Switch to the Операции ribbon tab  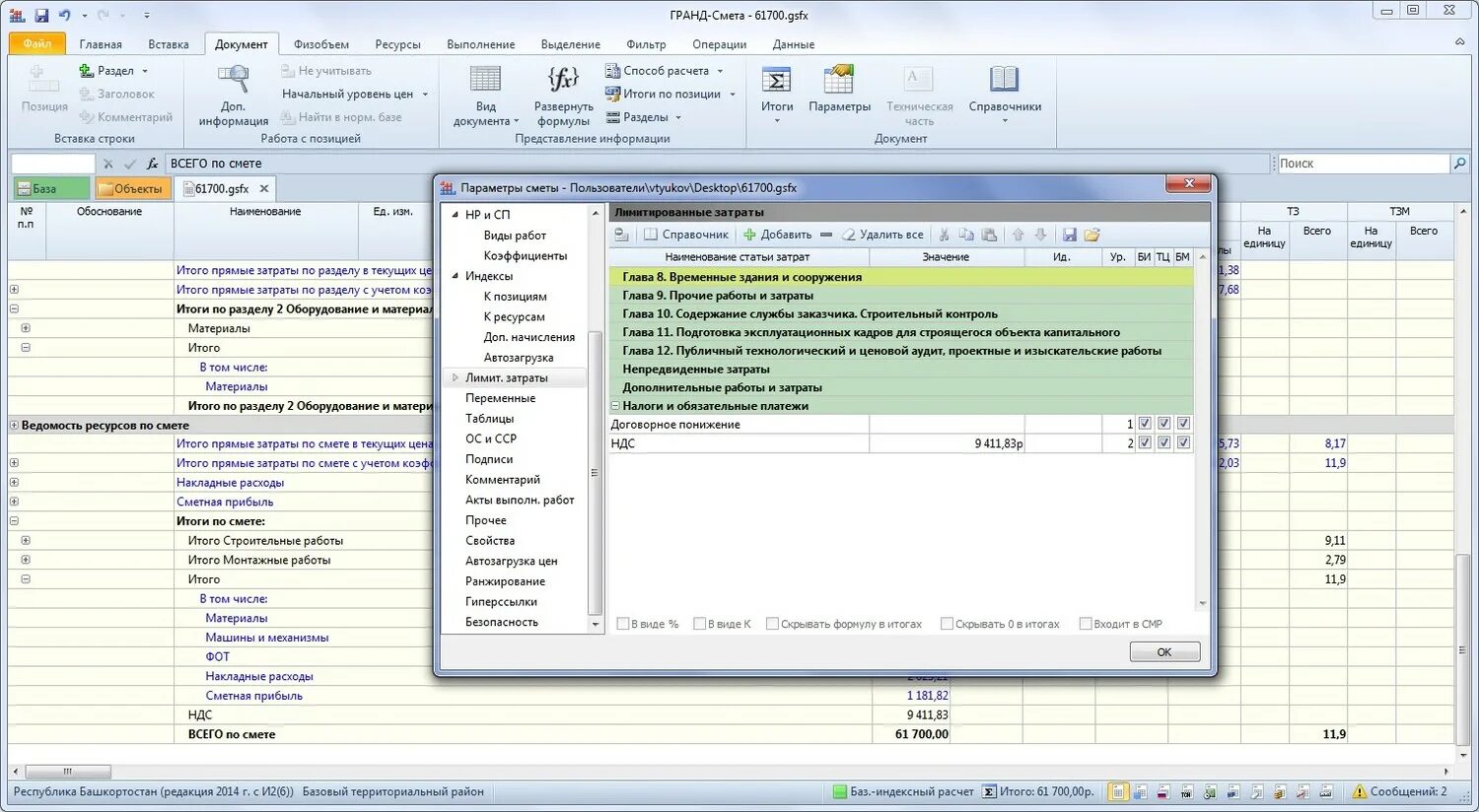tap(719, 44)
